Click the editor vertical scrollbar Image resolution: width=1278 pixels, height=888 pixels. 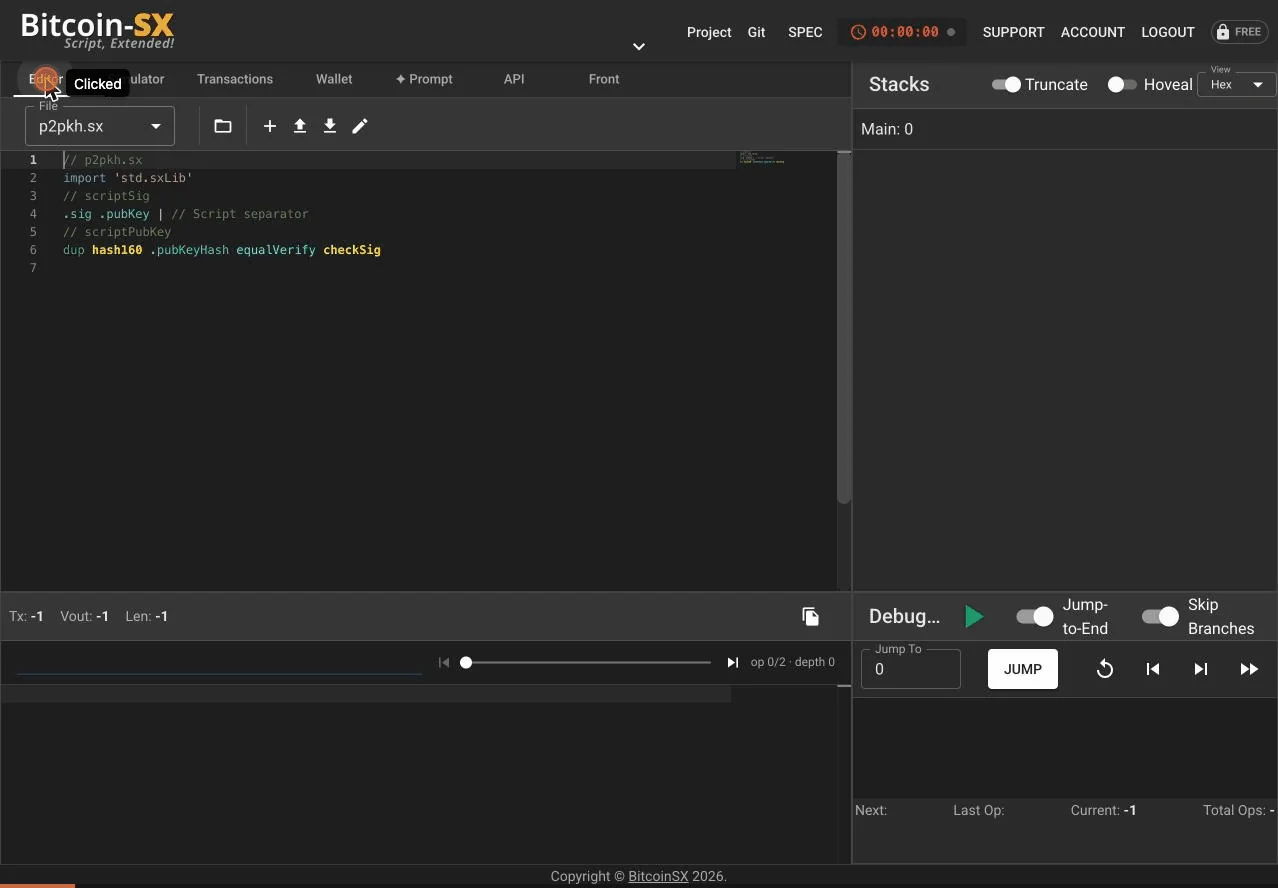(844, 328)
